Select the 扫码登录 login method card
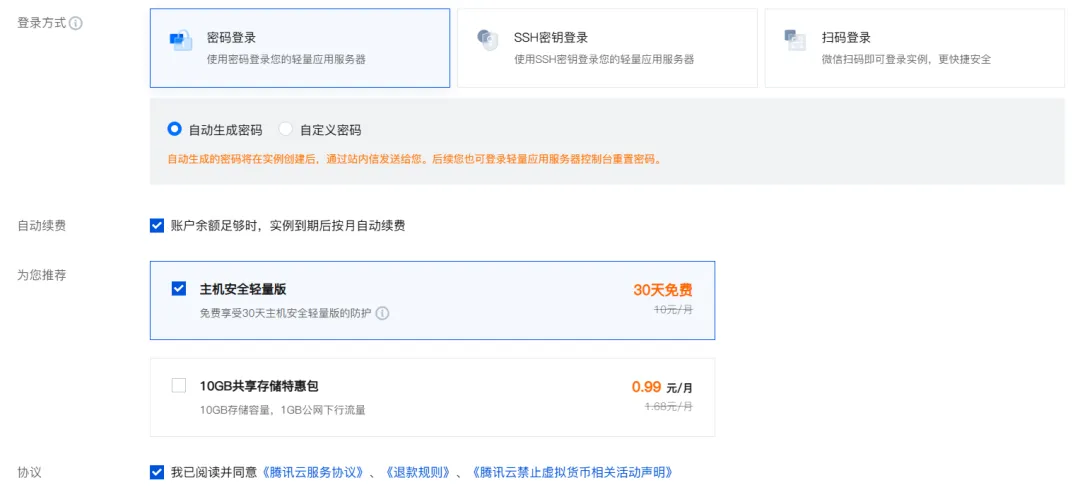The image size is (1080, 502). coord(914,48)
